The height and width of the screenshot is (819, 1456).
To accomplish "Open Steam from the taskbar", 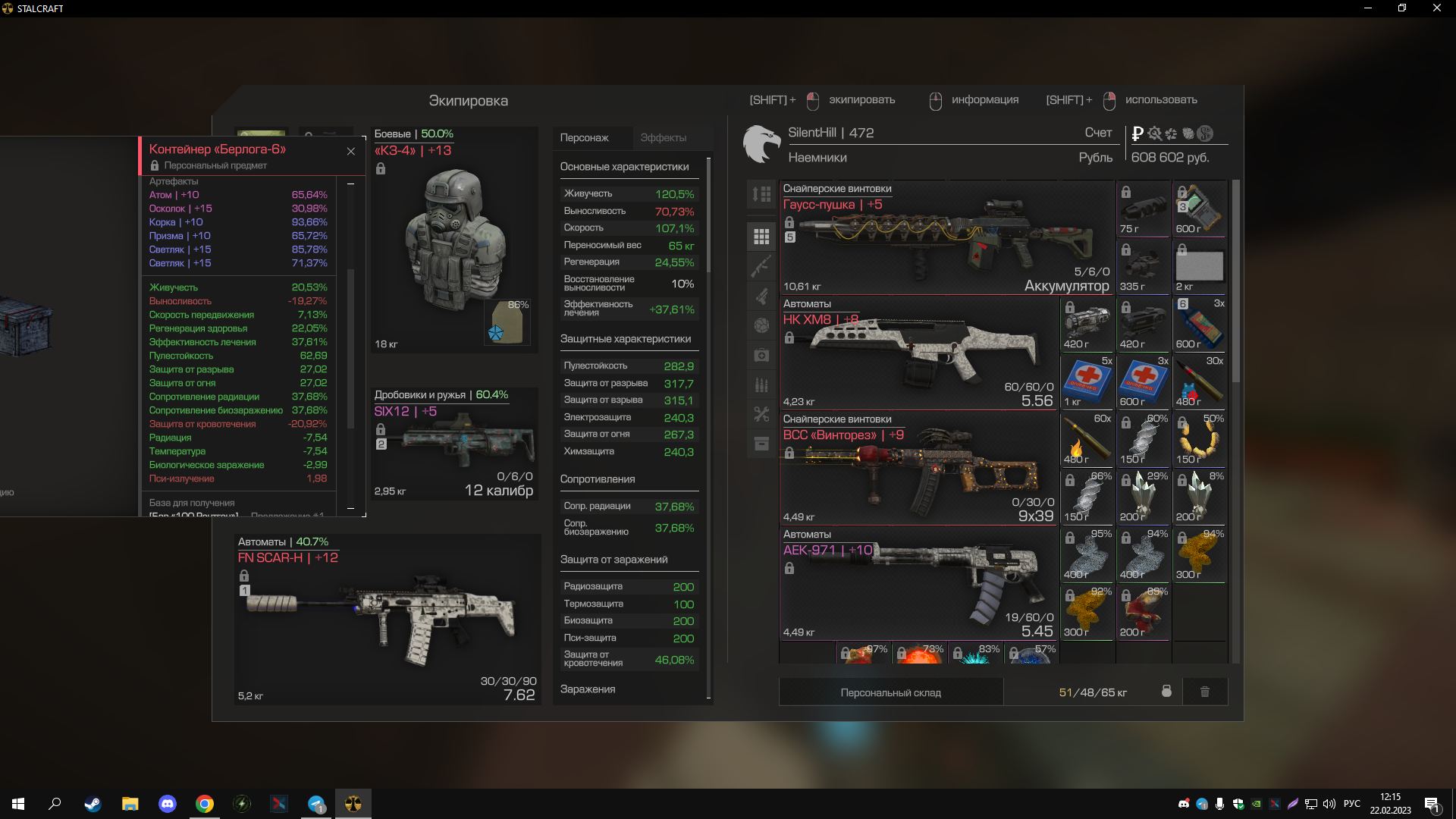I will 93,804.
